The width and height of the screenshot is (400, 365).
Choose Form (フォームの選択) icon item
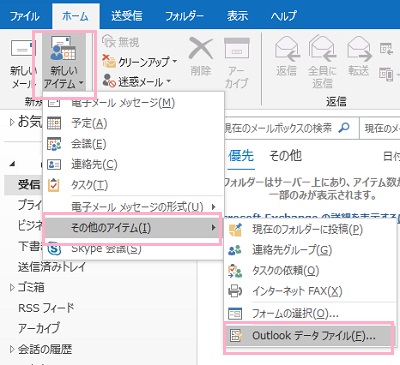click(x=235, y=314)
